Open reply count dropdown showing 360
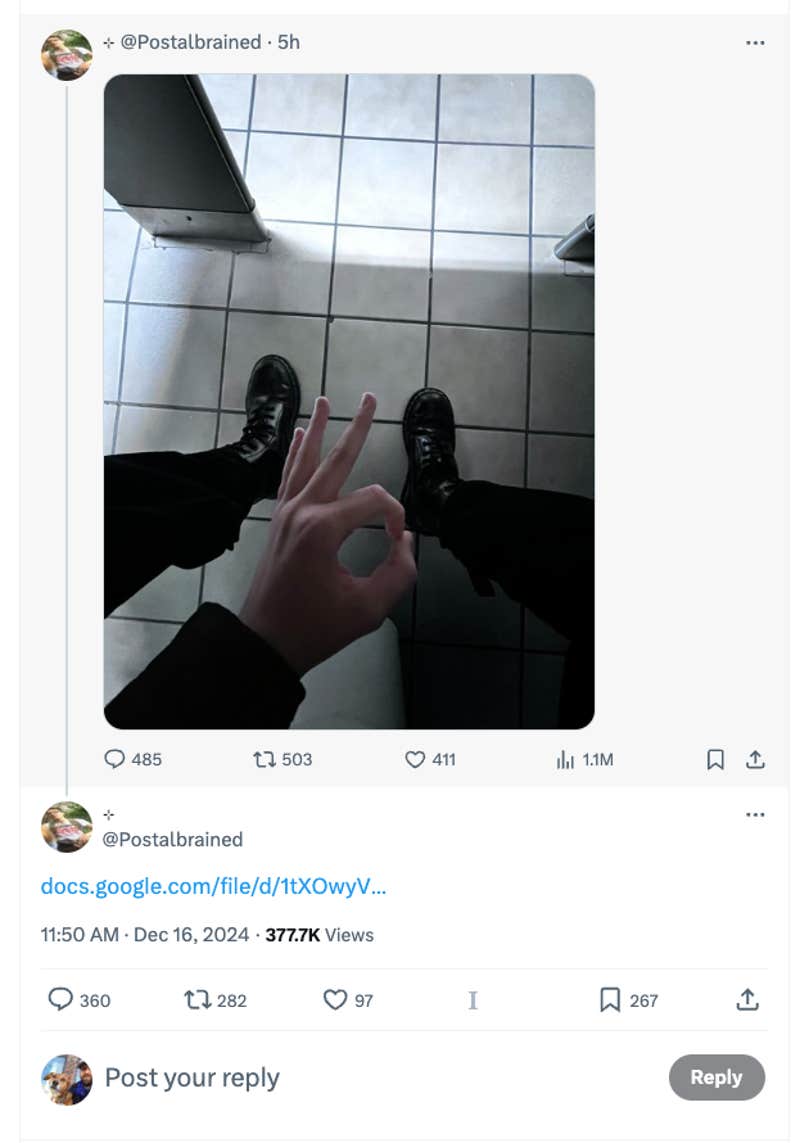The image size is (800, 1143). (62, 1000)
